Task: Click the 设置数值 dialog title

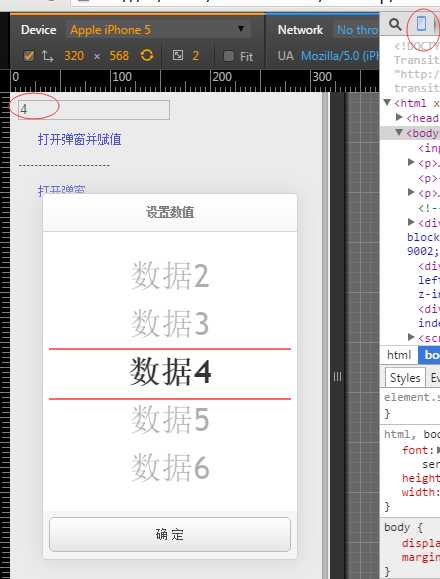Action: click(170, 212)
